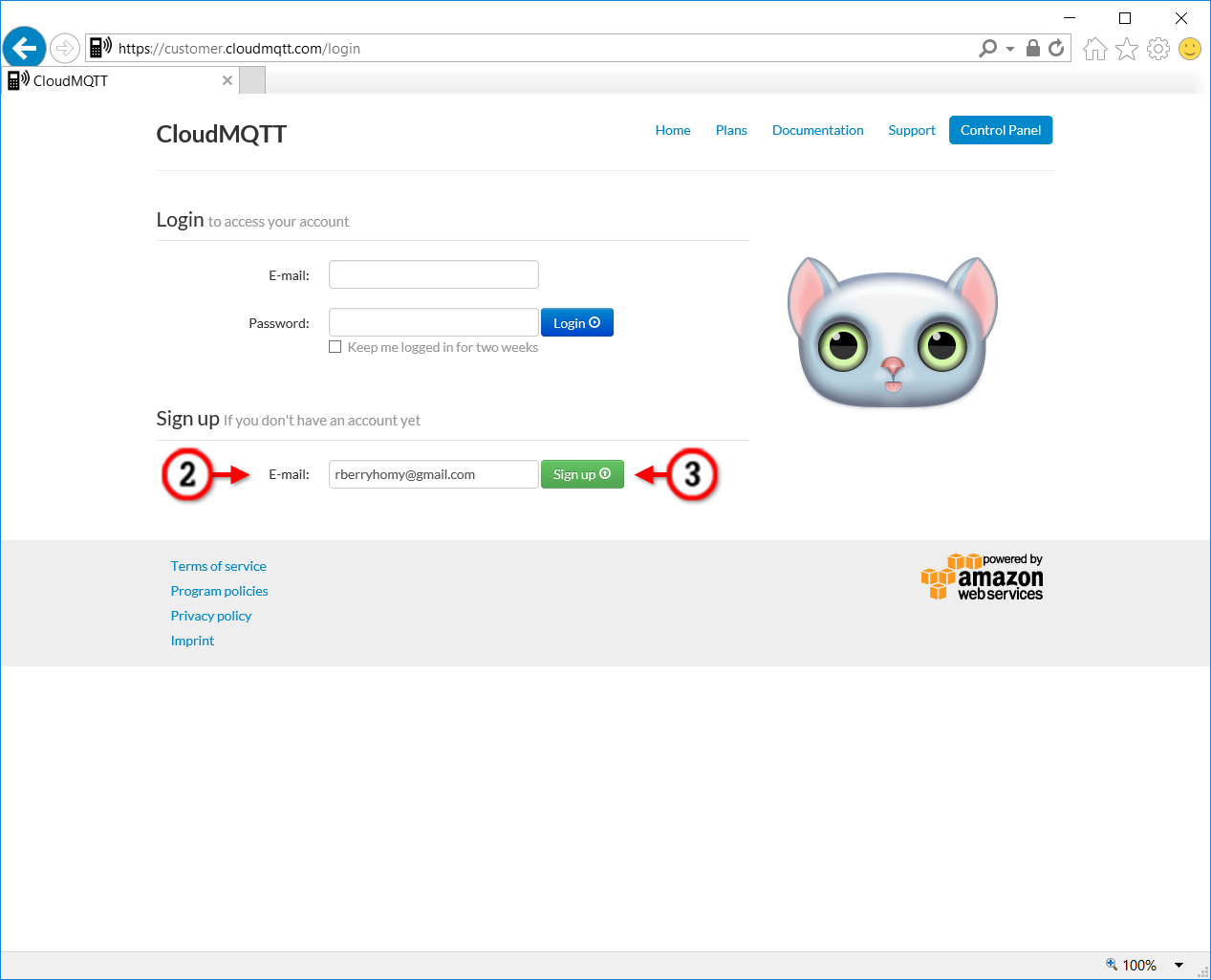Open a new blank tab
Image resolution: width=1211 pixels, height=980 pixels.
pyautogui.click(x=252, y=80)
